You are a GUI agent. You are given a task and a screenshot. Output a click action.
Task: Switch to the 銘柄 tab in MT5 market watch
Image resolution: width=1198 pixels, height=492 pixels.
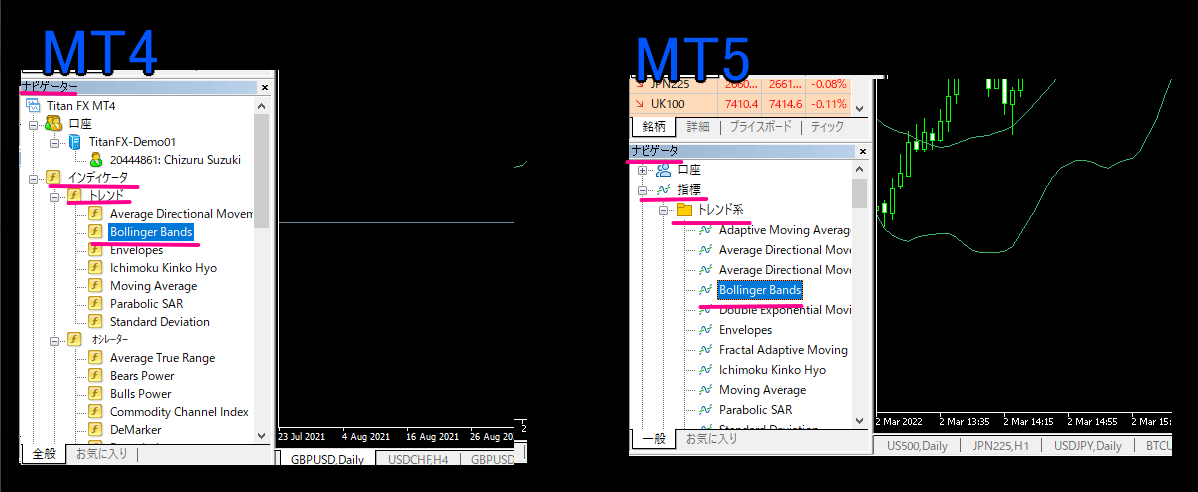click(x=654, y=127)
